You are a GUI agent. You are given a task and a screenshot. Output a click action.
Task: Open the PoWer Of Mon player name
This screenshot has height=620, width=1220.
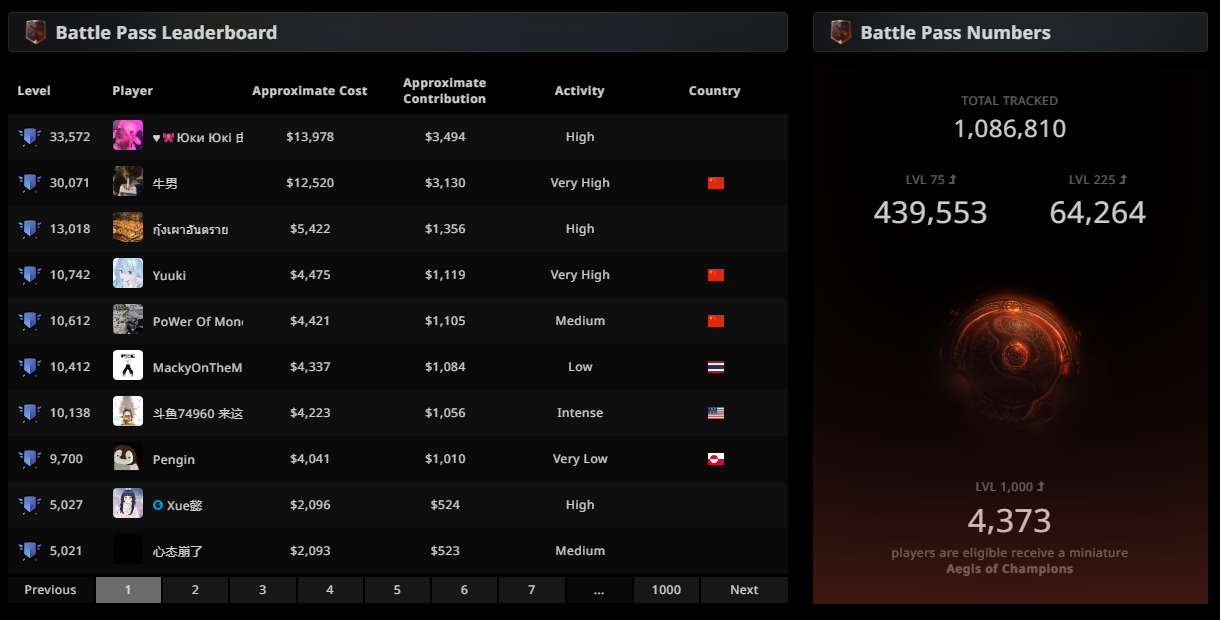pos(197,321)
